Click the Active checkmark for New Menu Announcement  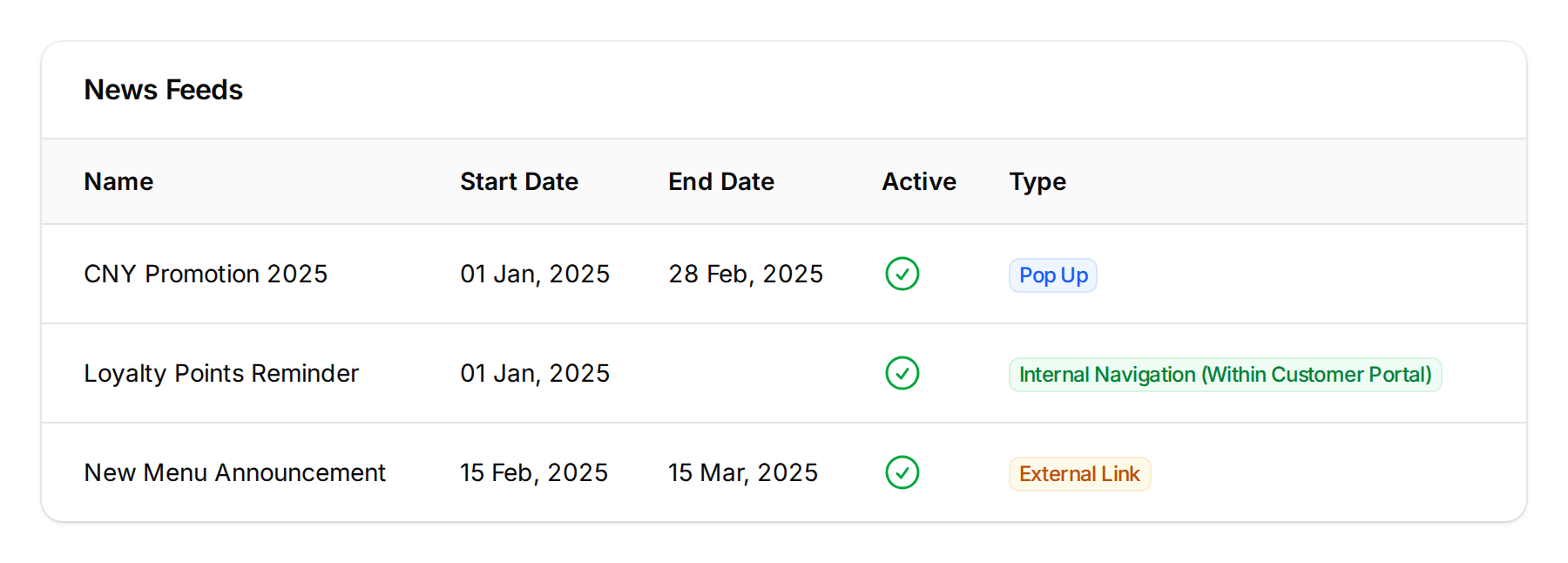(902, 472)
